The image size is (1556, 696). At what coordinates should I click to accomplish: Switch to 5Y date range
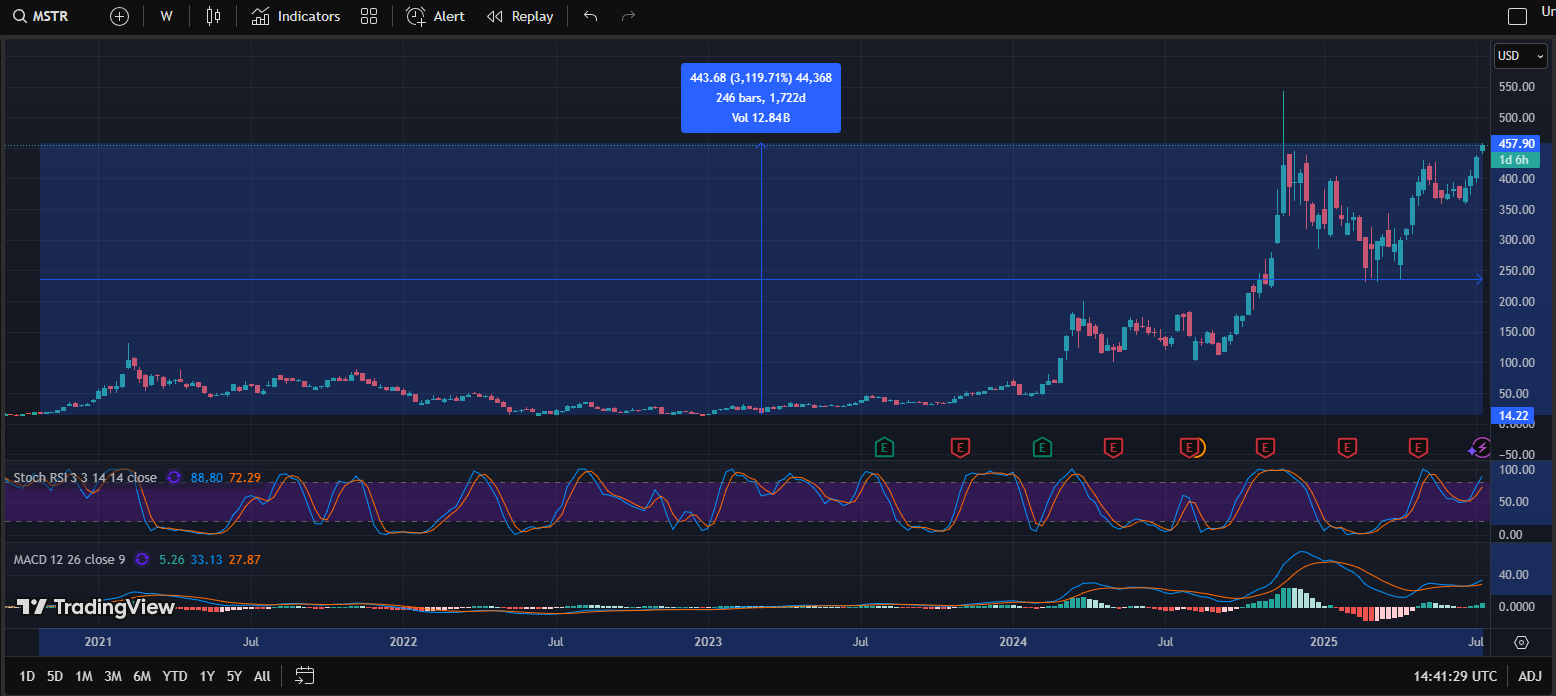point(234,676)
